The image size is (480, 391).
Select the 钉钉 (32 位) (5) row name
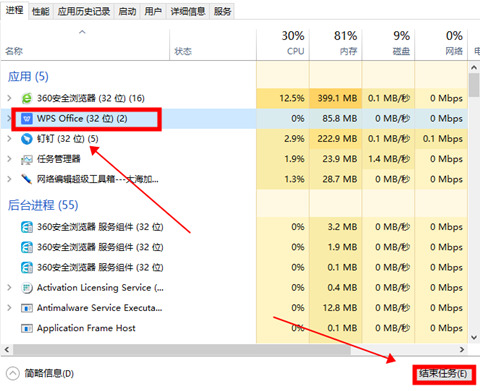click(68, 139)
